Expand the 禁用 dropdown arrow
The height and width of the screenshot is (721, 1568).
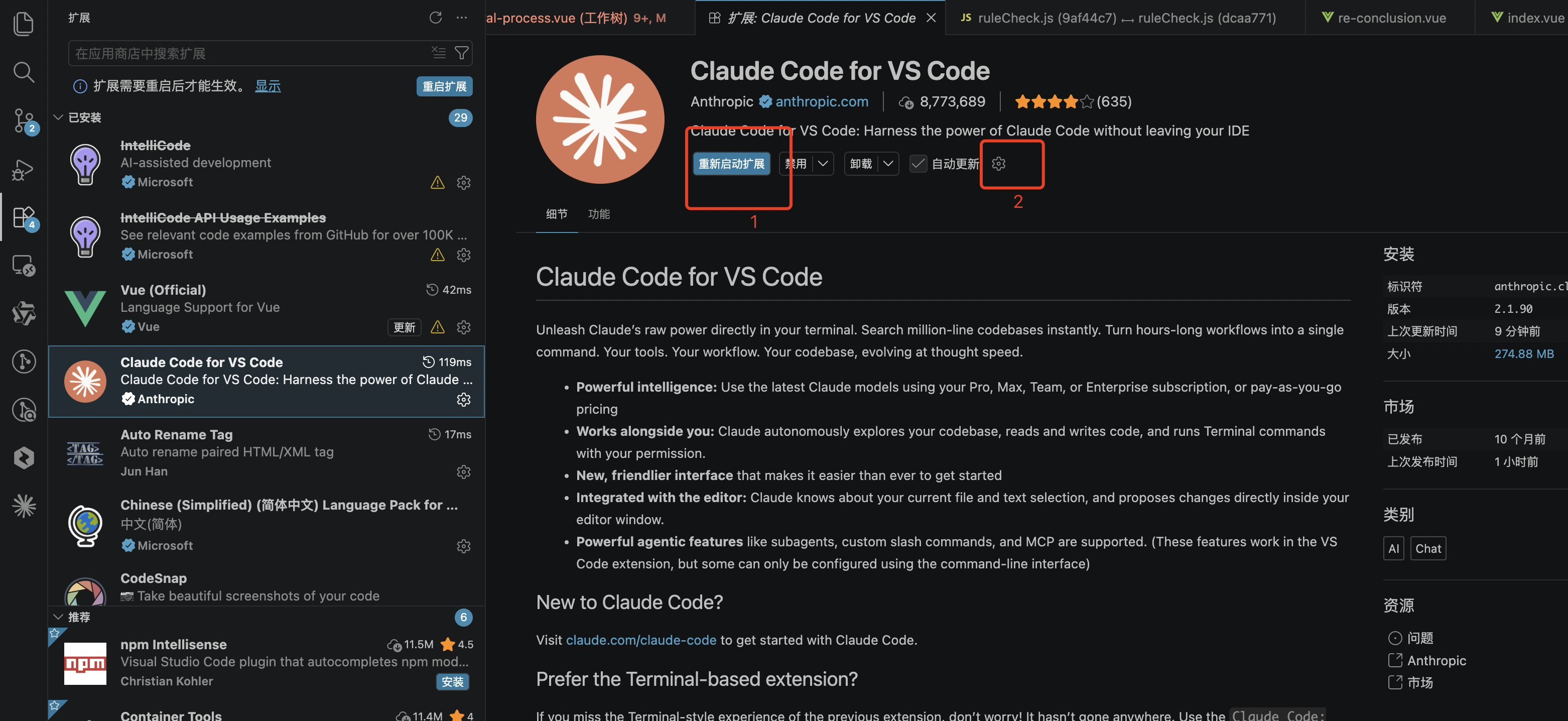point(822,163)
